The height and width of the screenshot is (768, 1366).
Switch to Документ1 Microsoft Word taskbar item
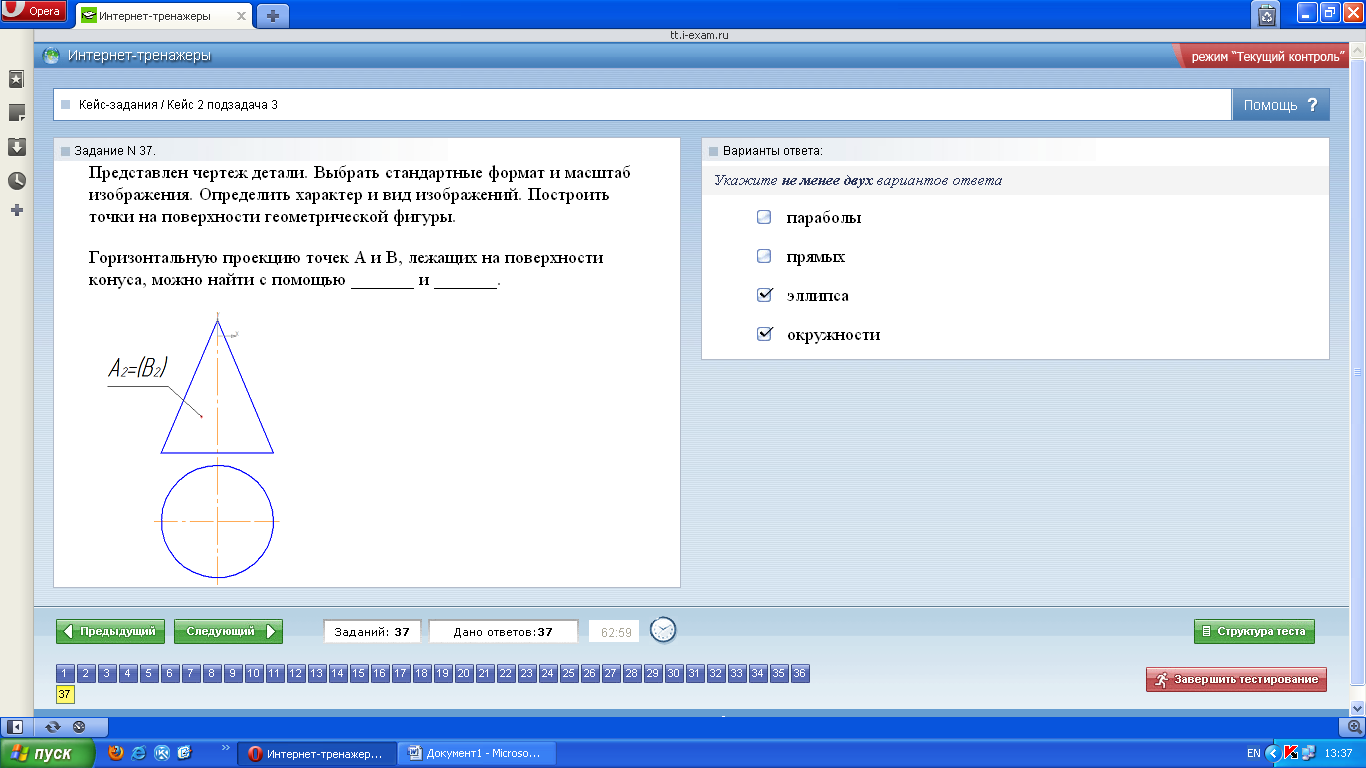[x=475, y=753]
